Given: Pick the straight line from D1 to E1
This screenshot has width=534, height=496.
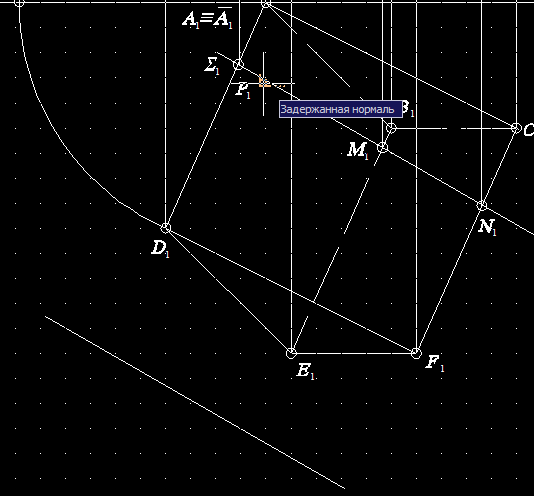Looking at the screenshot, I should [229, 290].
